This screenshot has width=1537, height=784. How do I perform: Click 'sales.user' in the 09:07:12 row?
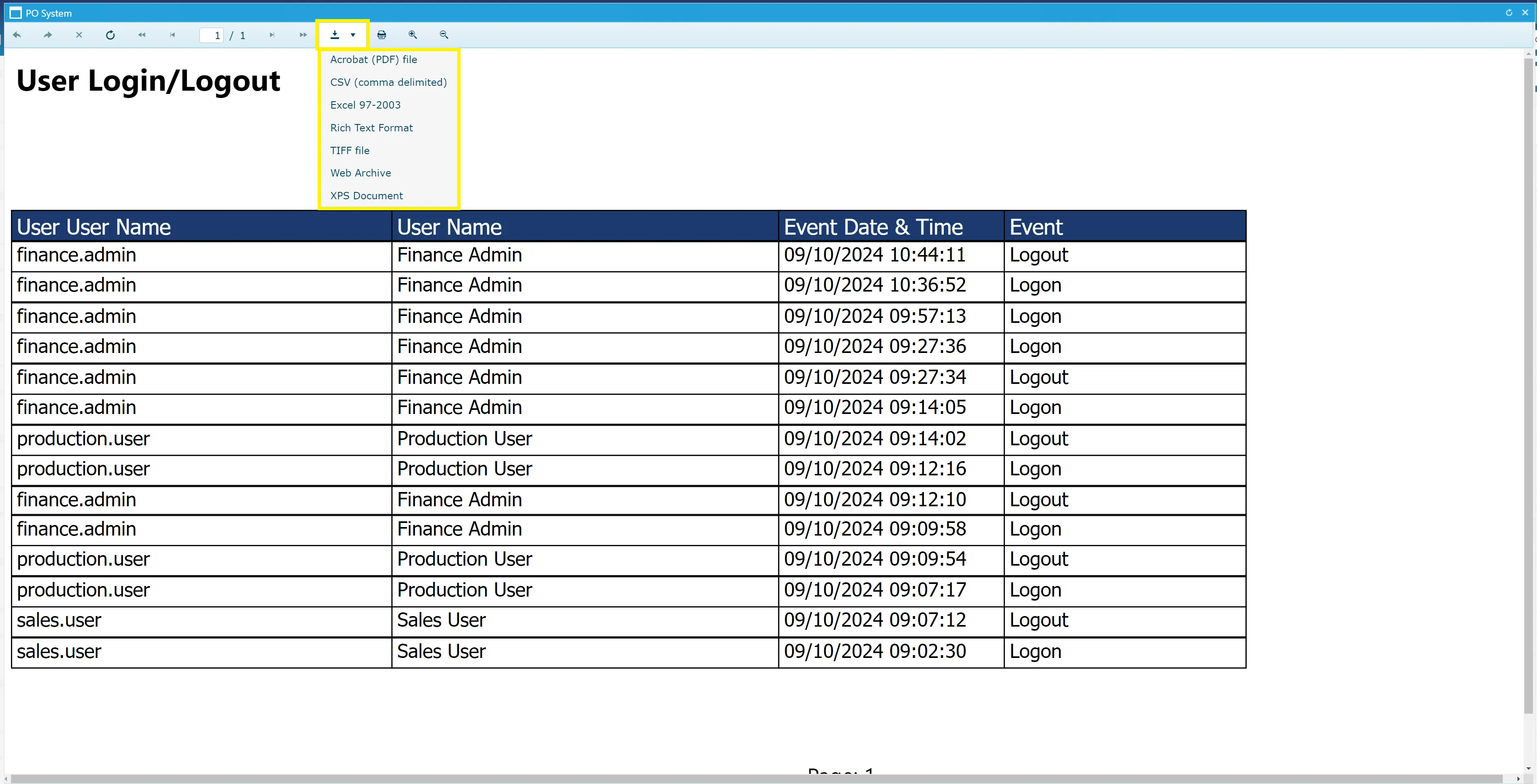click(59, 621)
